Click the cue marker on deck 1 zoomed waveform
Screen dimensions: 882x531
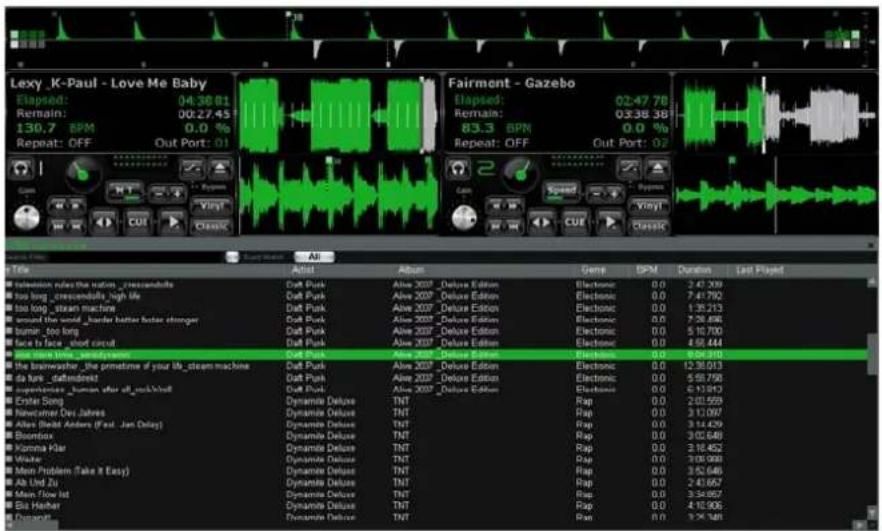329,161
